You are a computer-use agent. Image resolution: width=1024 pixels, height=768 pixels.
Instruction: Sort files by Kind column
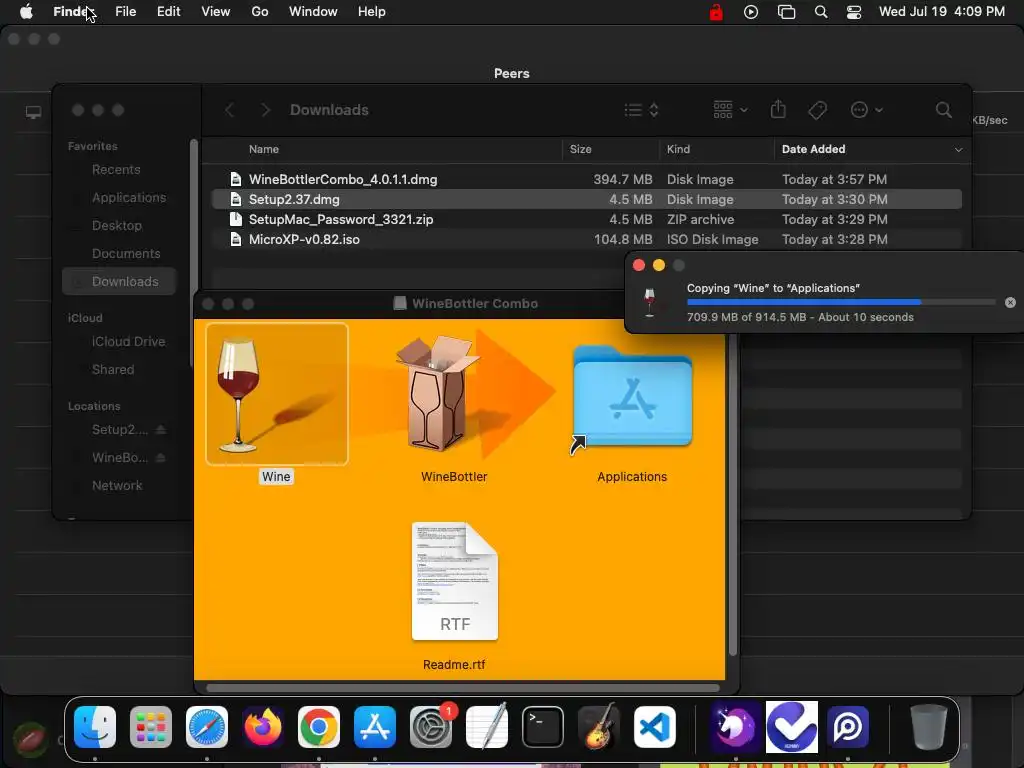(x=678, y=149)
